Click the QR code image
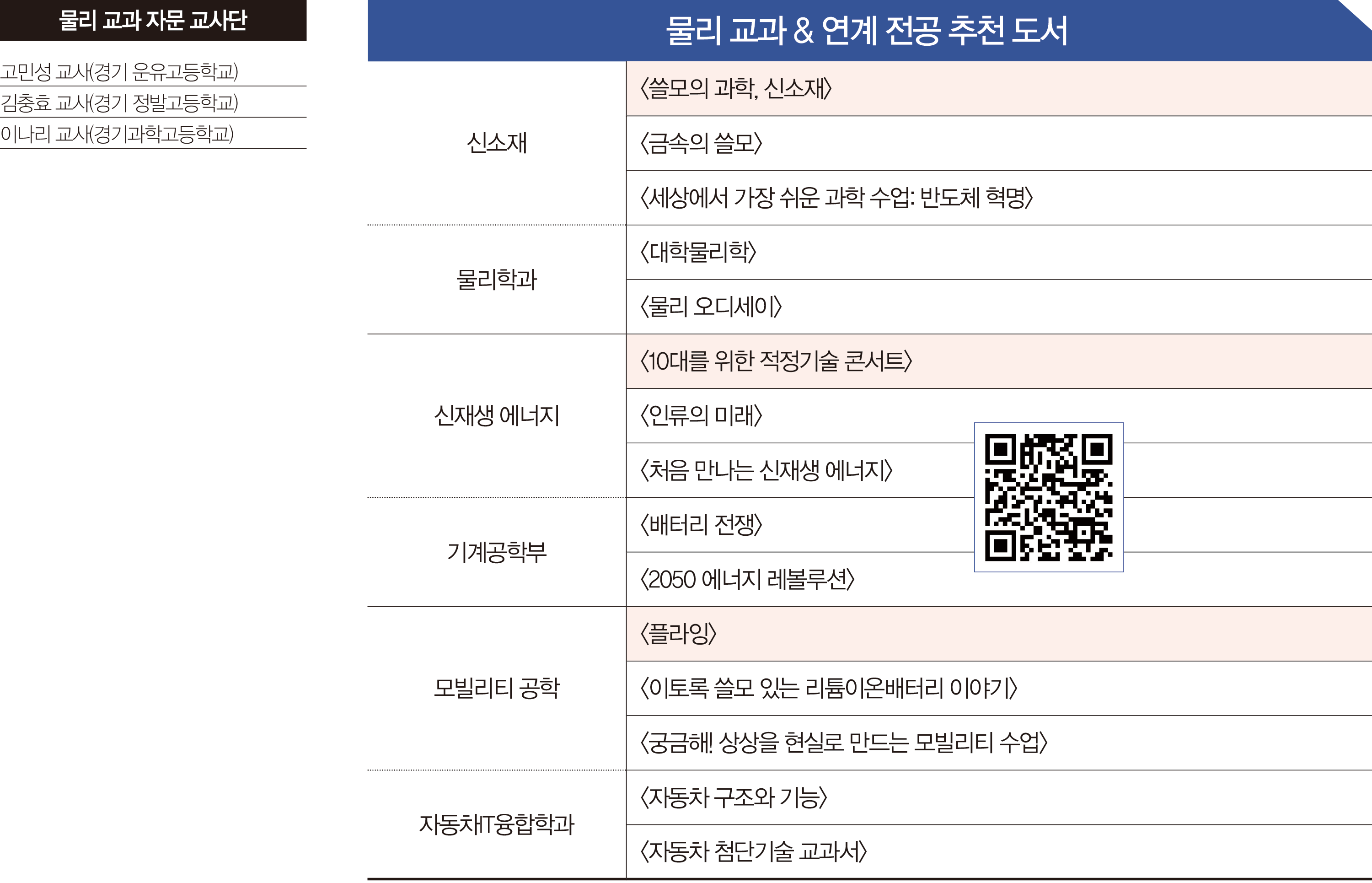1372x883 pixels. click(1048, 497)
